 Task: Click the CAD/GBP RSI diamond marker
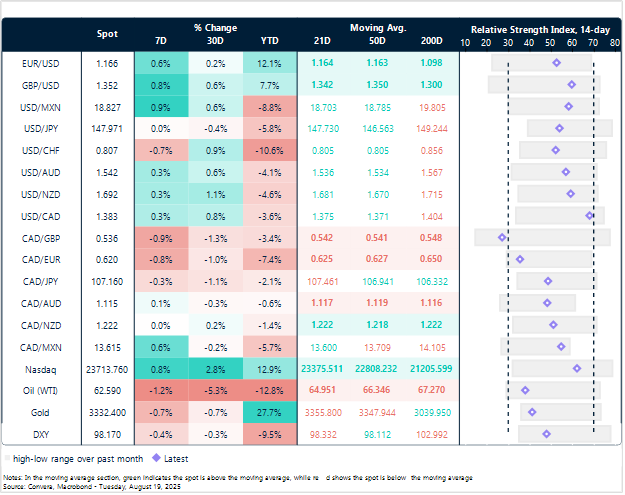pos(502,237)
